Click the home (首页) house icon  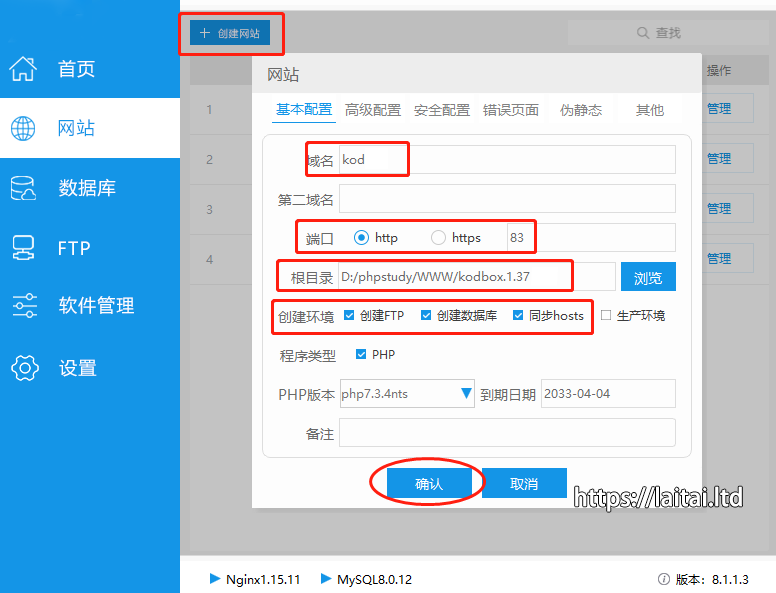tap(23, 69)
